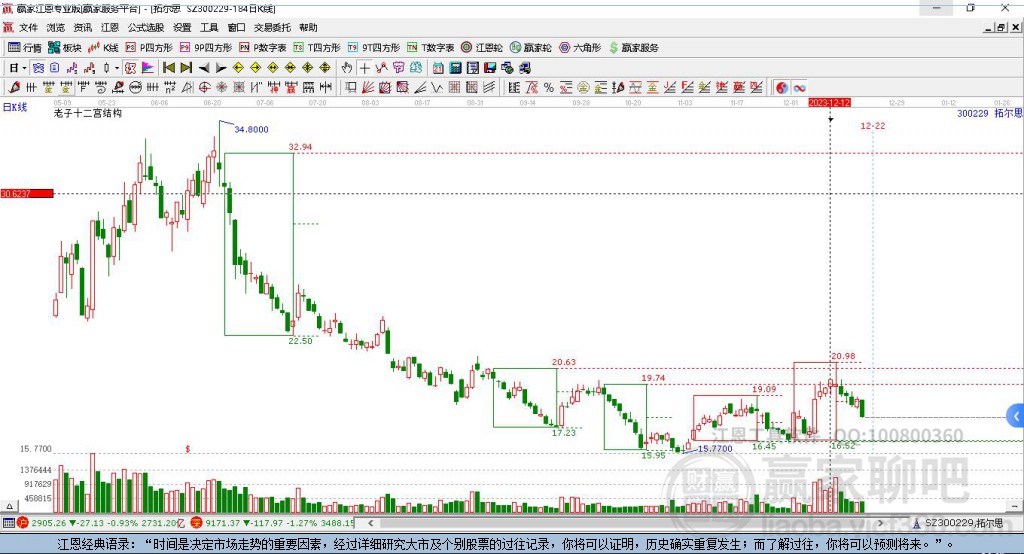Jump to first bar icon
Viewport: 1024px width, 554px height.
coord(168,68)
